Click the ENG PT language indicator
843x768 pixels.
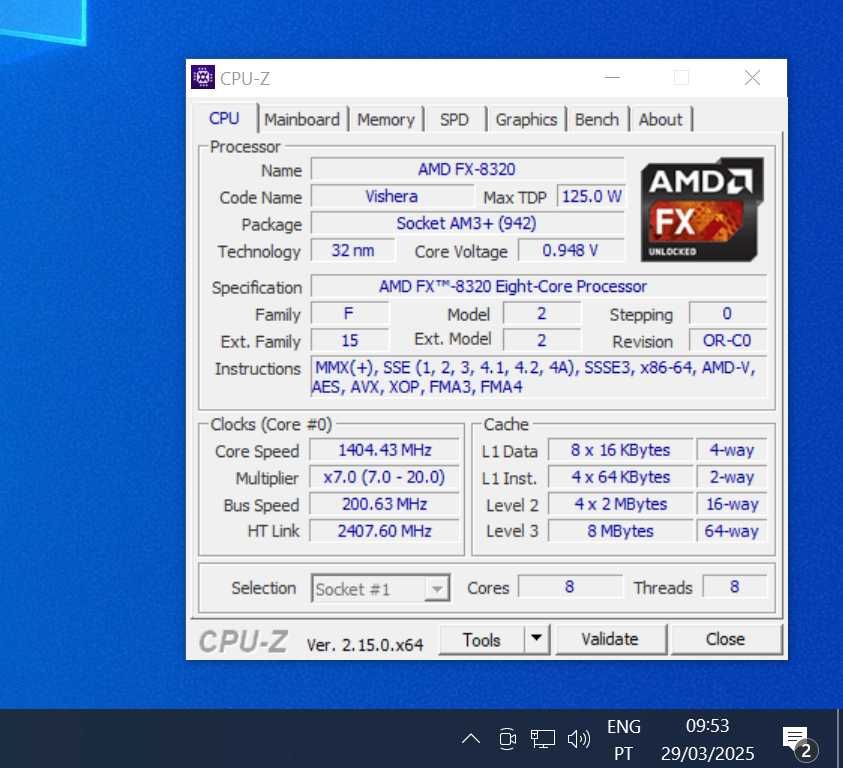click(x=624, y=740)
